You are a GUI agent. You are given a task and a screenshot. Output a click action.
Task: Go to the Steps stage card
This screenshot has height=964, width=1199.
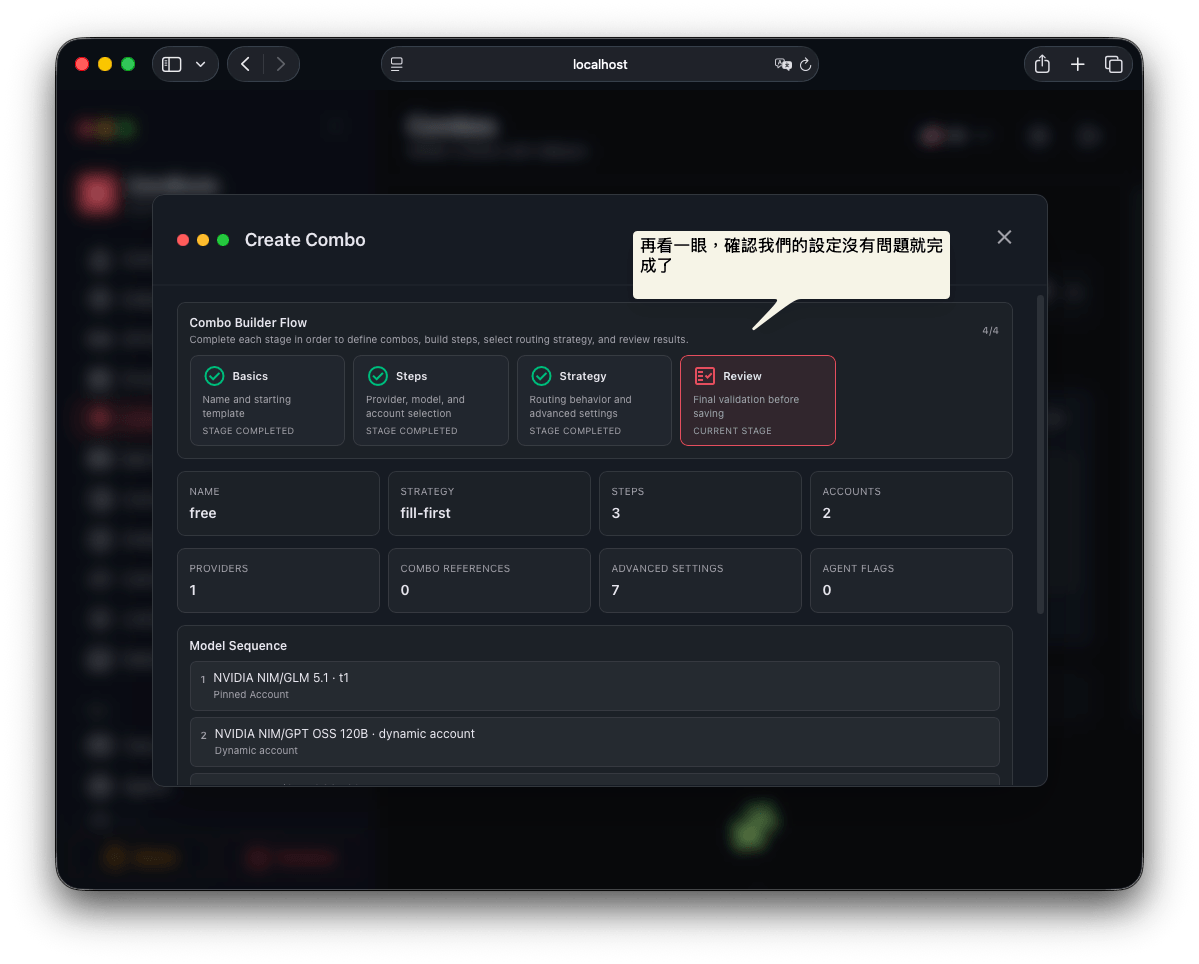(431, 400)
